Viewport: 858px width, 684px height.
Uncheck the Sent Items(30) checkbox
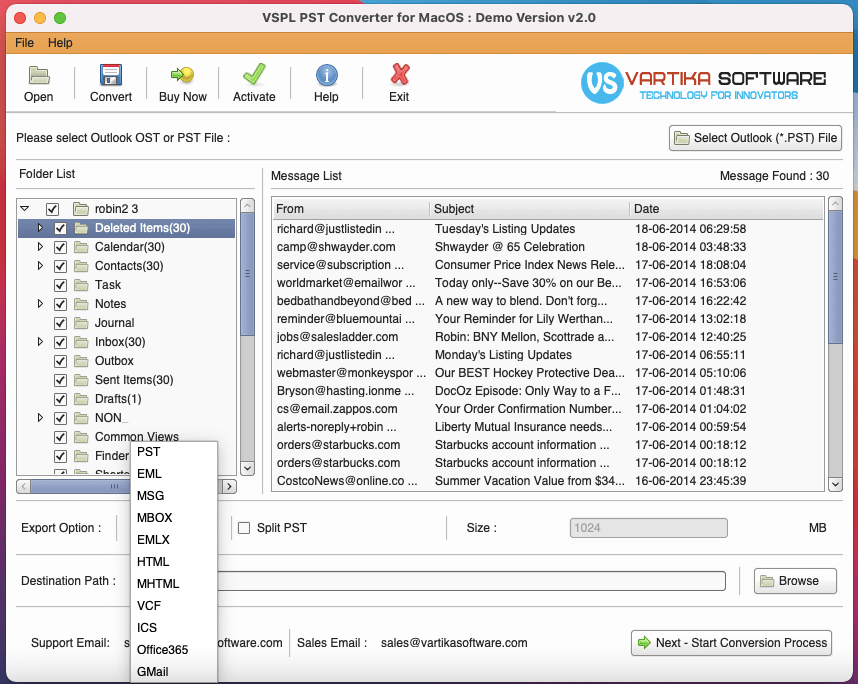[60, 380]
